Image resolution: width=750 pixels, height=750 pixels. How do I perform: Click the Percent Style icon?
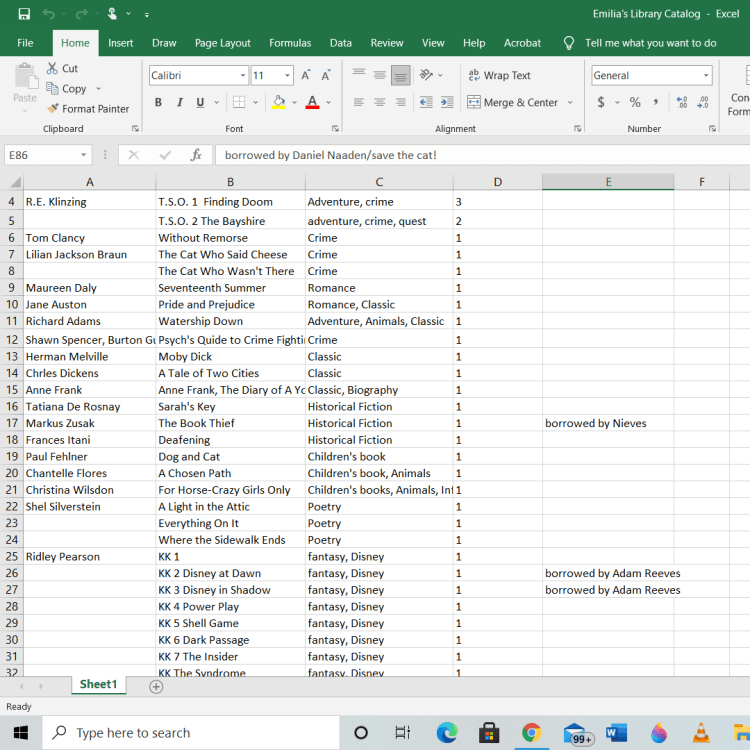[634, 102]
